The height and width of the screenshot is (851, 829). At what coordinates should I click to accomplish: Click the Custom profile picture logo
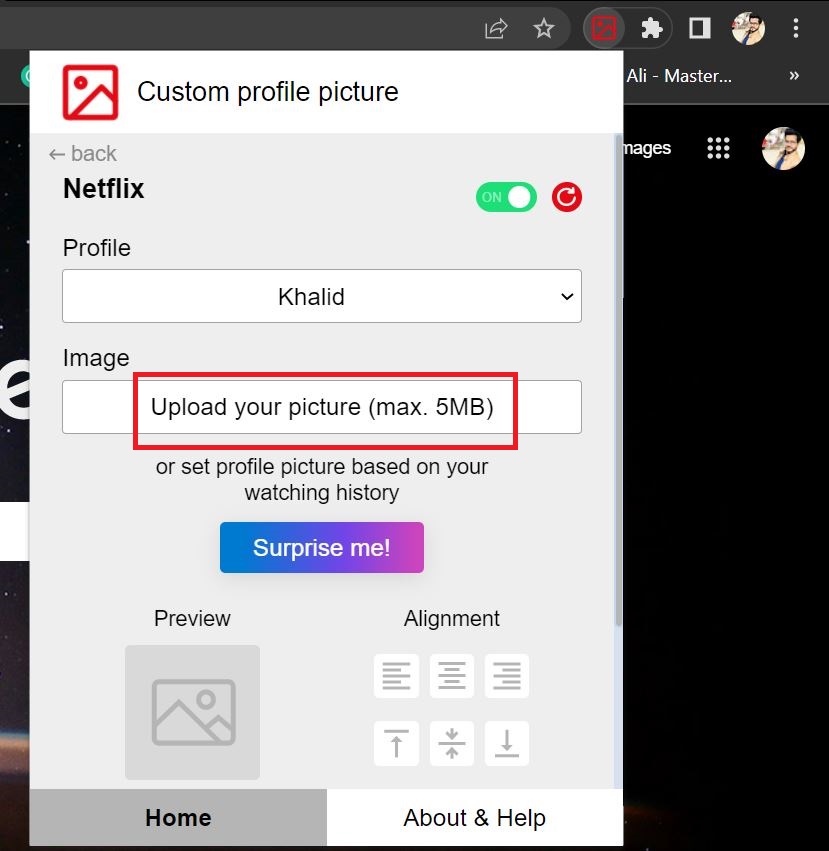(x=90, y=92)
